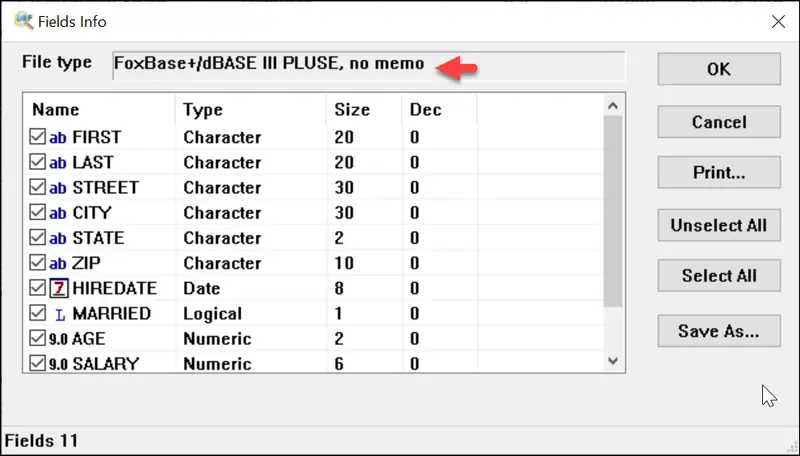This screenshot has width=800, height=456.
Task: Click the calendar icon beside HIREDATE
Action: [59, 288]
